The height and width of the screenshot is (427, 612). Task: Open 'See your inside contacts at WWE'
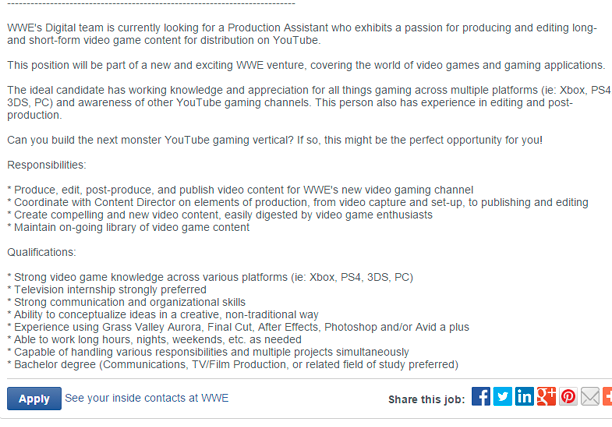(x=146, y=398)
